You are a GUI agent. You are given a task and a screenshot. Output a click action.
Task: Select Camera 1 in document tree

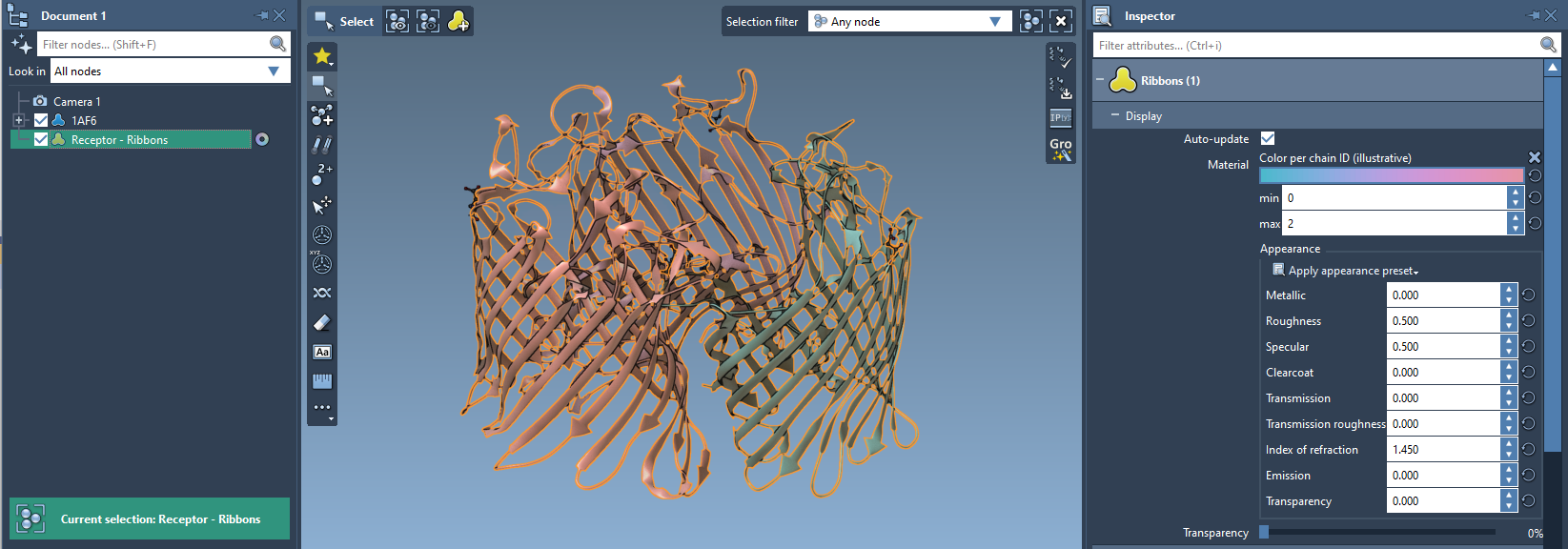[76, 101]
